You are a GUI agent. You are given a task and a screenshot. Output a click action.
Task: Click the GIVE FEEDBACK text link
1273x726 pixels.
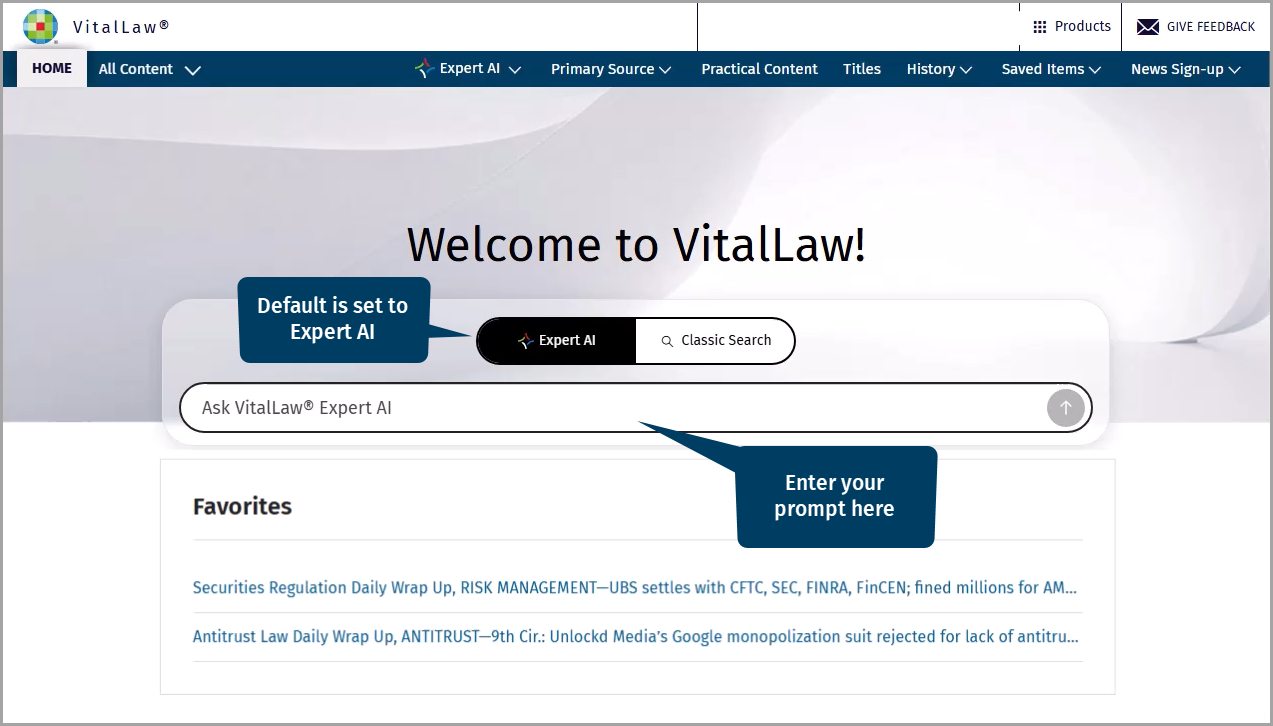point(1210,27)
